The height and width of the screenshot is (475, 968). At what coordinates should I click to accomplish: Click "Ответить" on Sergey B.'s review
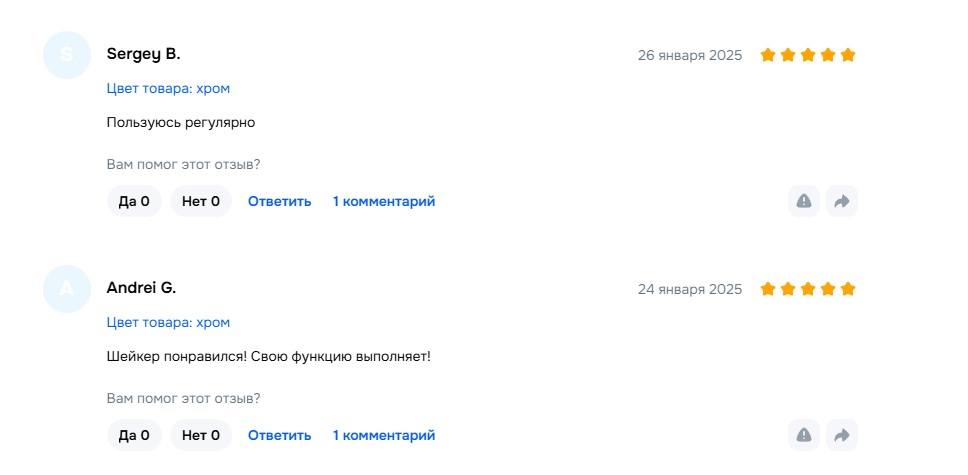pyautogui.click(x=280, y=201)
